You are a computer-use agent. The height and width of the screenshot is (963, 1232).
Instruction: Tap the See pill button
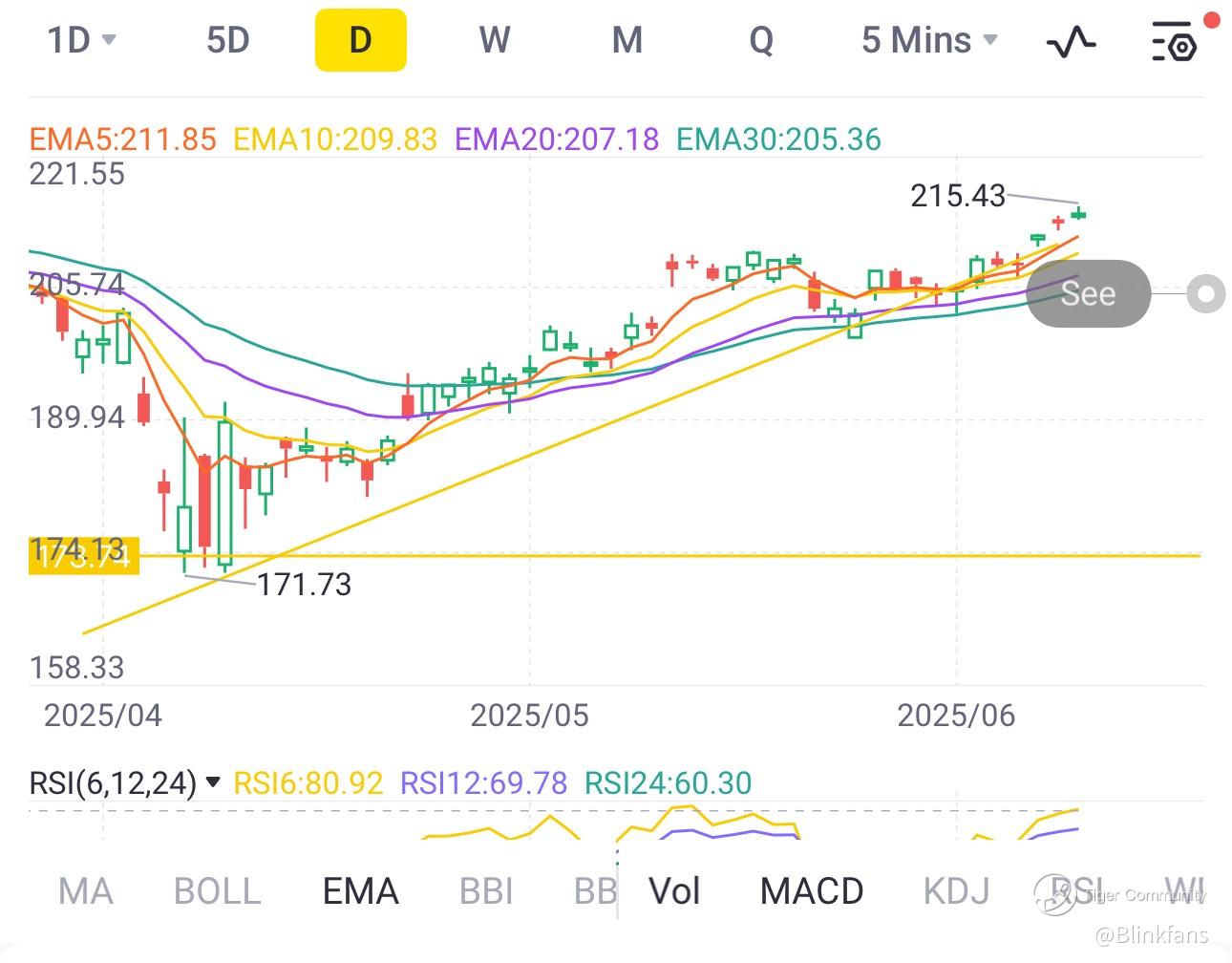[x=1088, y=293]
